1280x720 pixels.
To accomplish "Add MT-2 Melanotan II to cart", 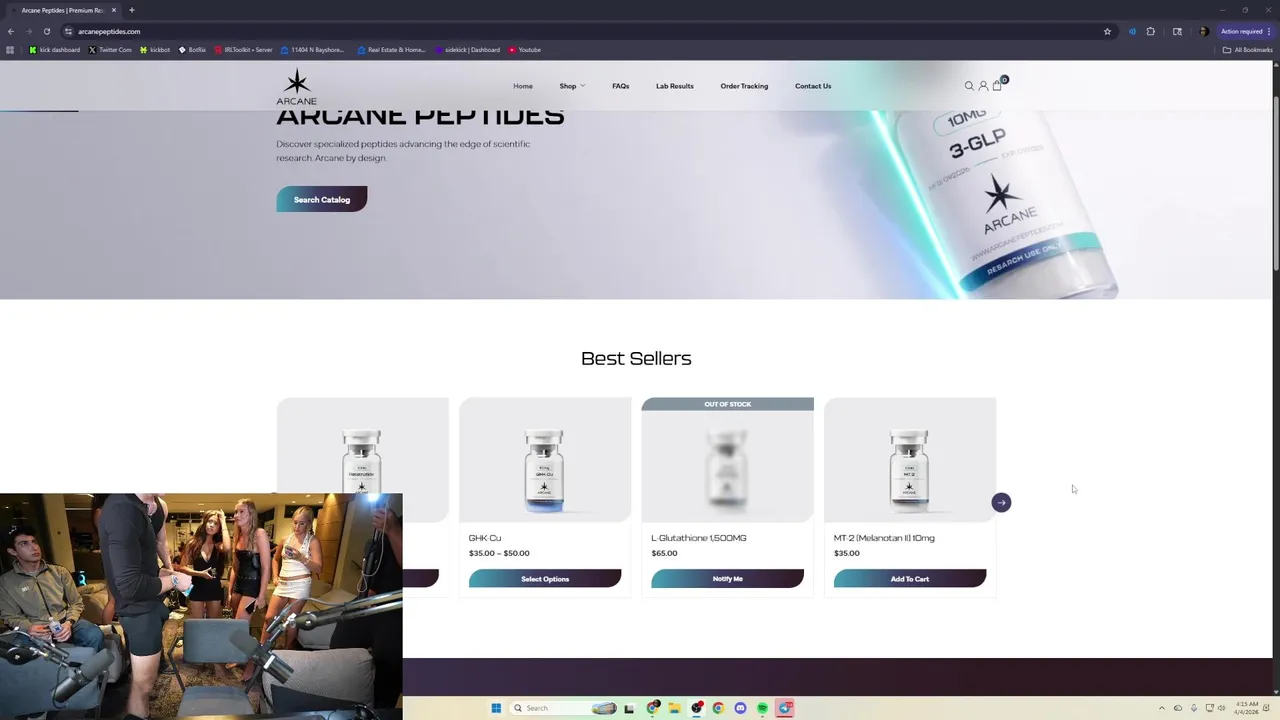I will [910, 579].
